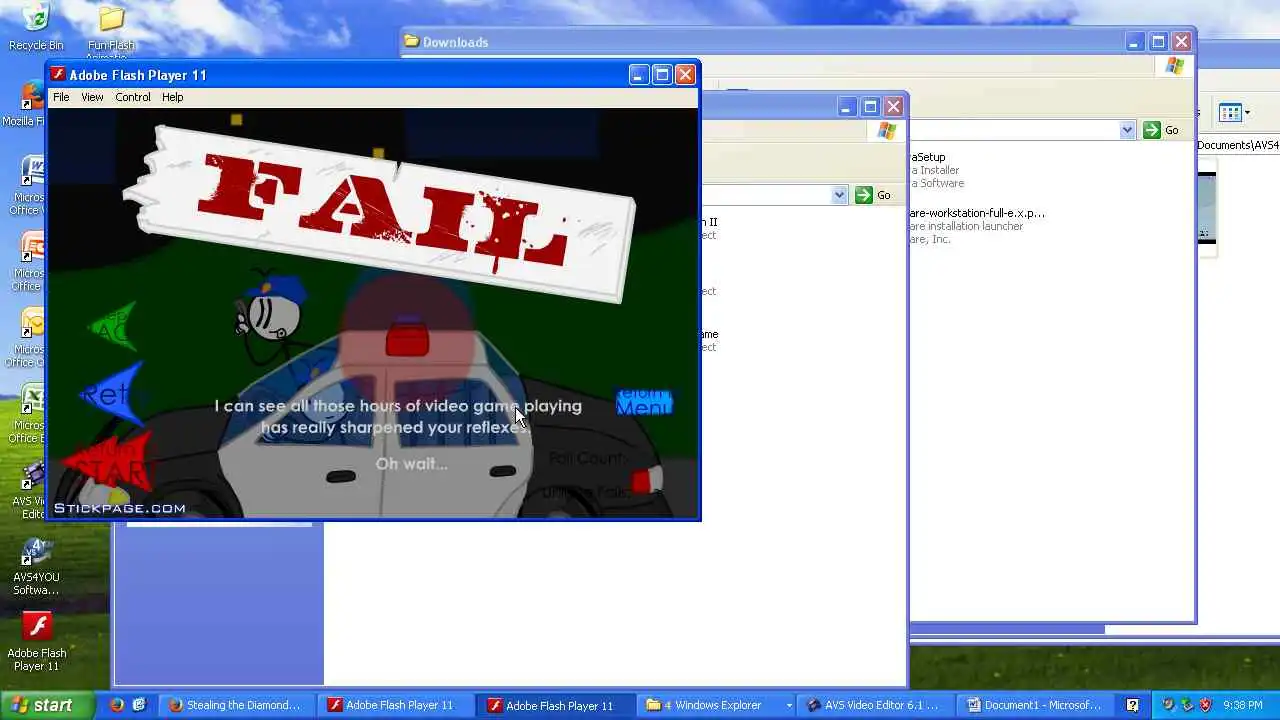The image size is (1280, 720).
Task: Open the Views dropdown in the rightmost Explorer window
Action: [1235, 113]
